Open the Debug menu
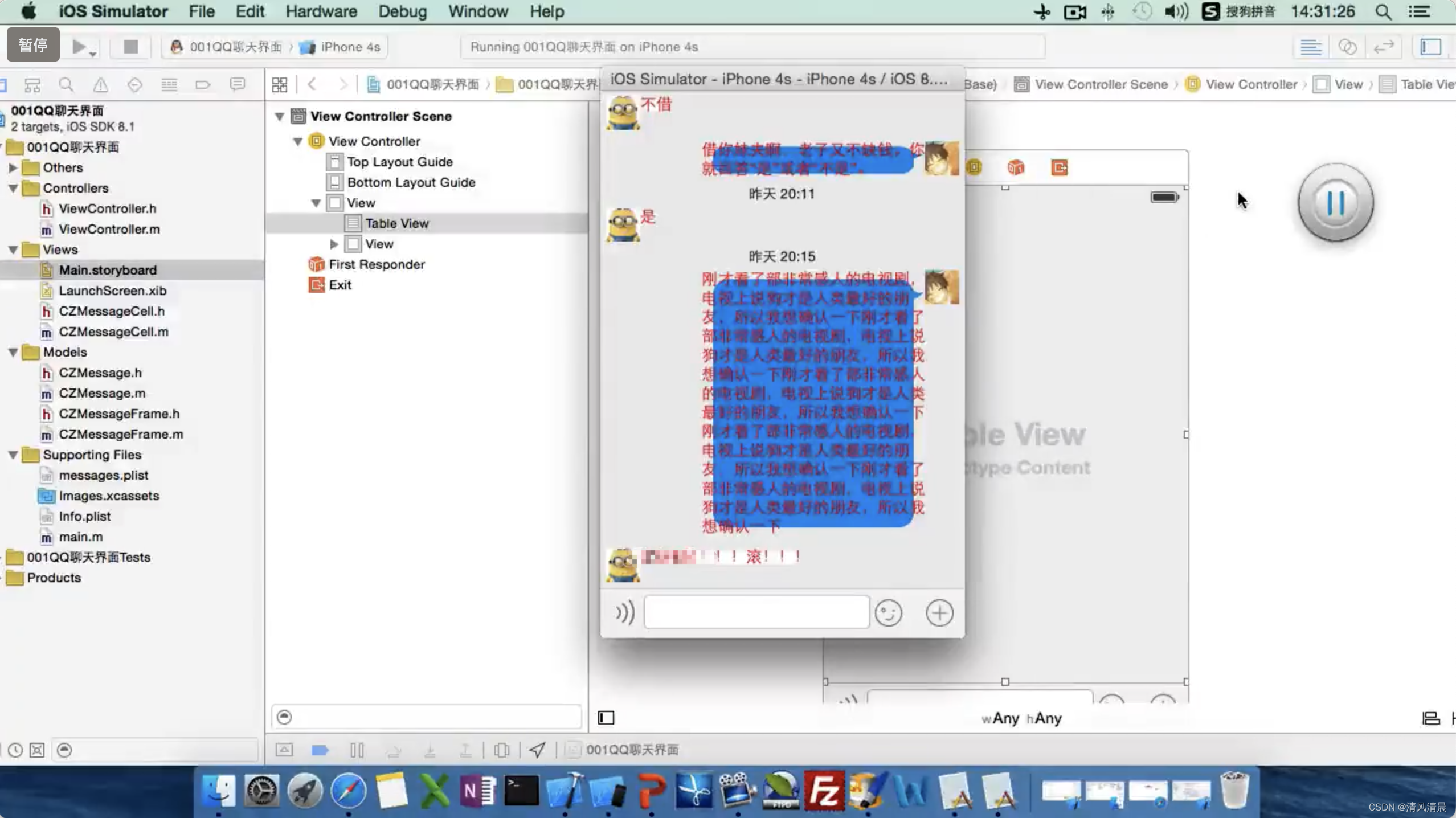This screenshot has height=818, width=1456. 402,11
